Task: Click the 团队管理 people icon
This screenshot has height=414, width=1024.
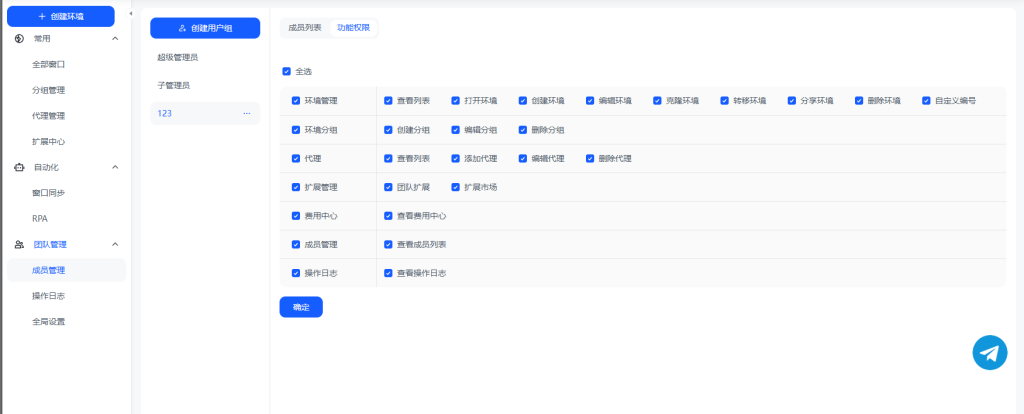Action: coord(20,244)
